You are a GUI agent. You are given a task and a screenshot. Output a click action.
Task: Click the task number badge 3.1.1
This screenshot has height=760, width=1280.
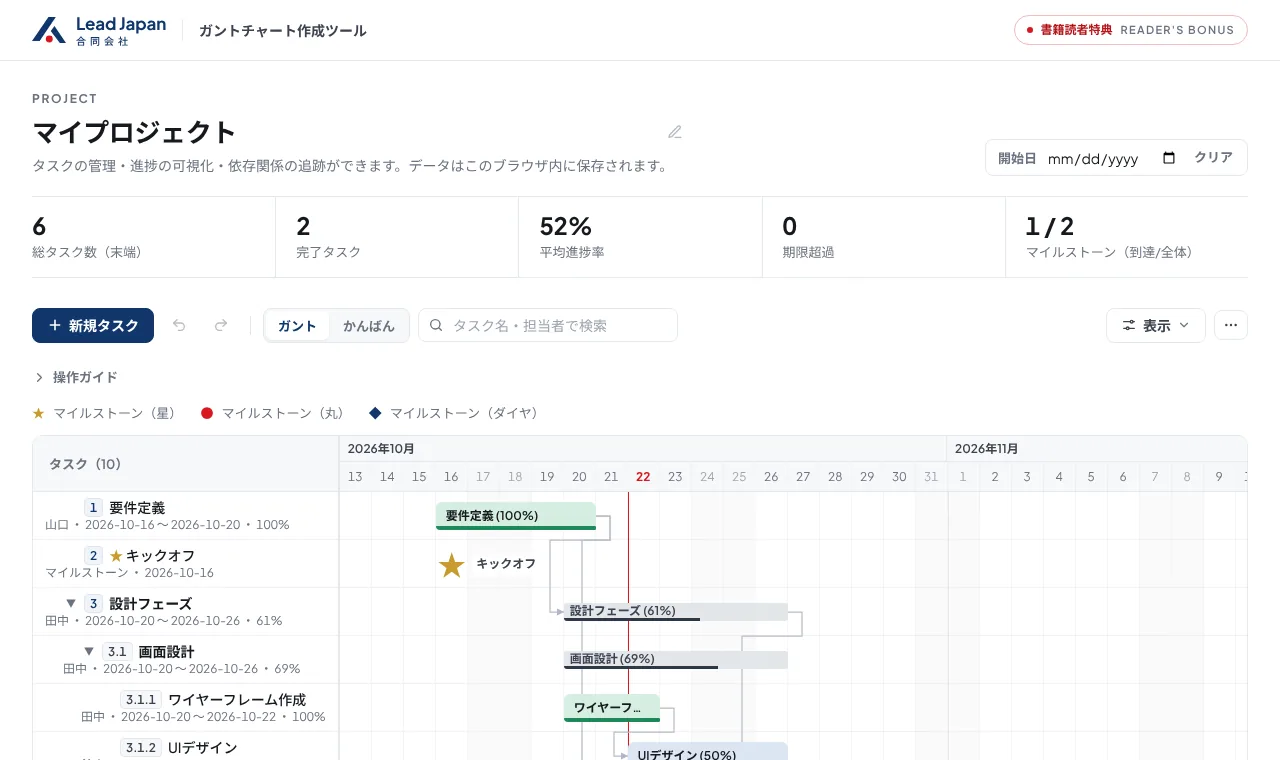coord(141,699)
